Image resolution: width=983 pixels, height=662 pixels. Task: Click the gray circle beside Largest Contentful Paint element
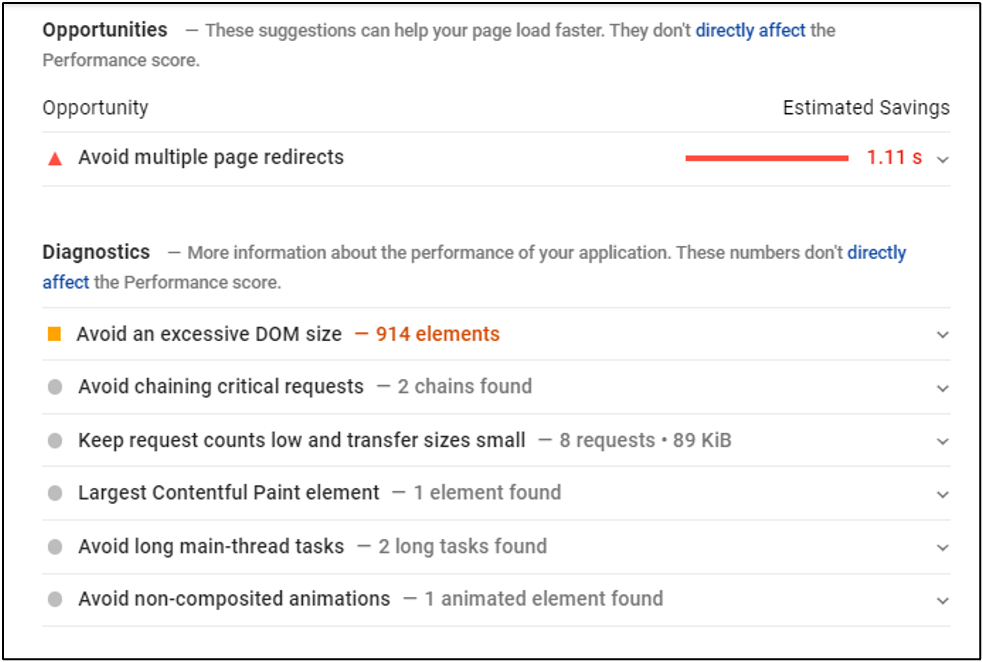pos(55,493)
